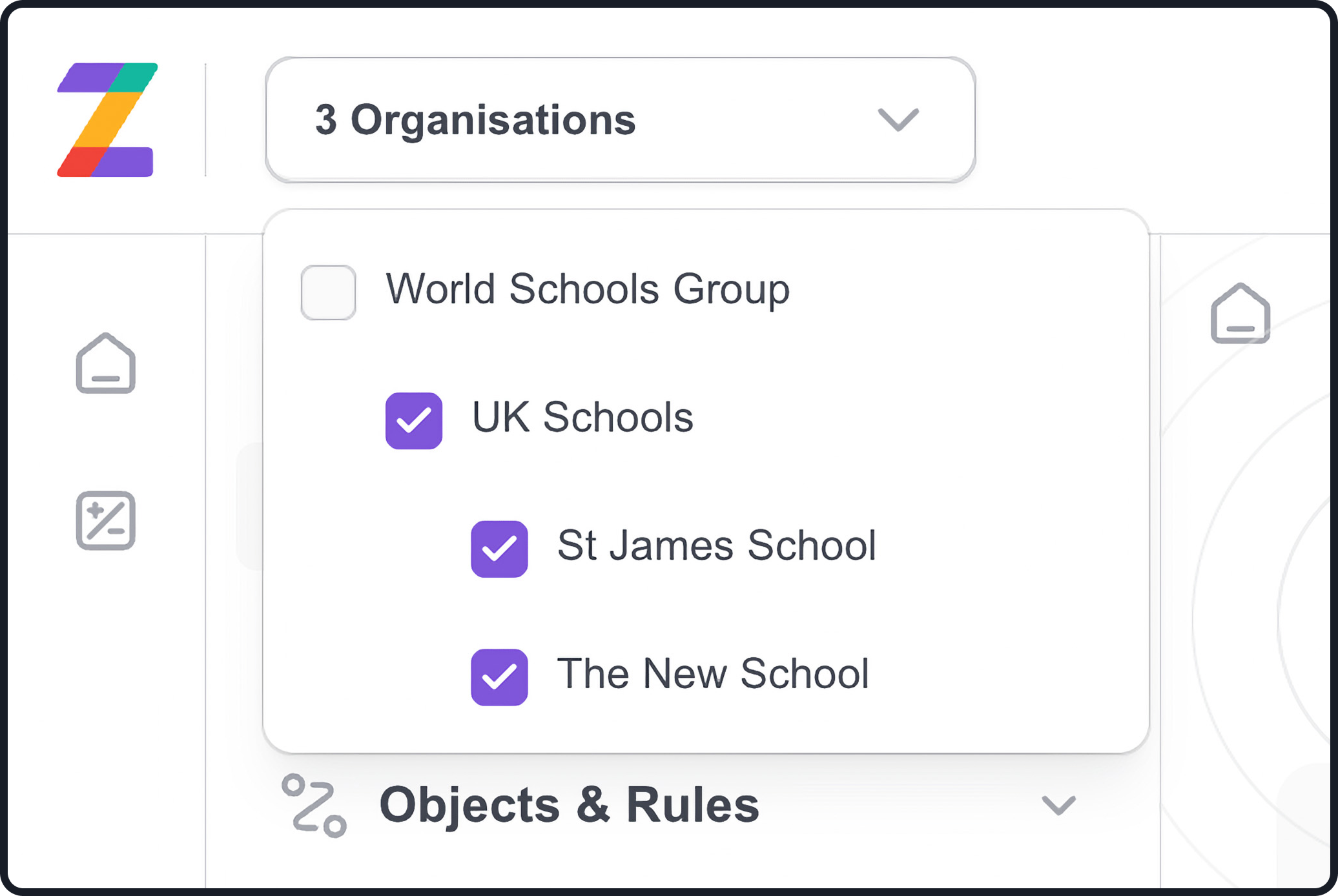The height and width of the screenshot is (896, 1338).
Task: Click the partially hidden grey tab behind dropdown
Action: point(251,507)
